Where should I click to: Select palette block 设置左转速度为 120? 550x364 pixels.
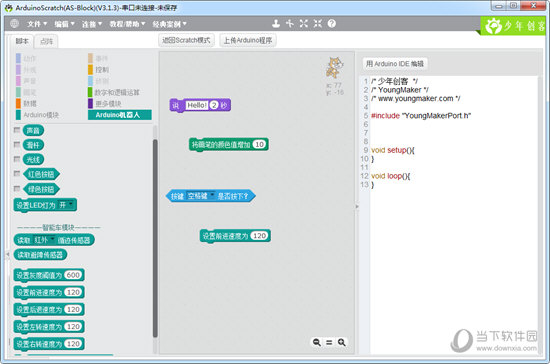pos(49,327)
